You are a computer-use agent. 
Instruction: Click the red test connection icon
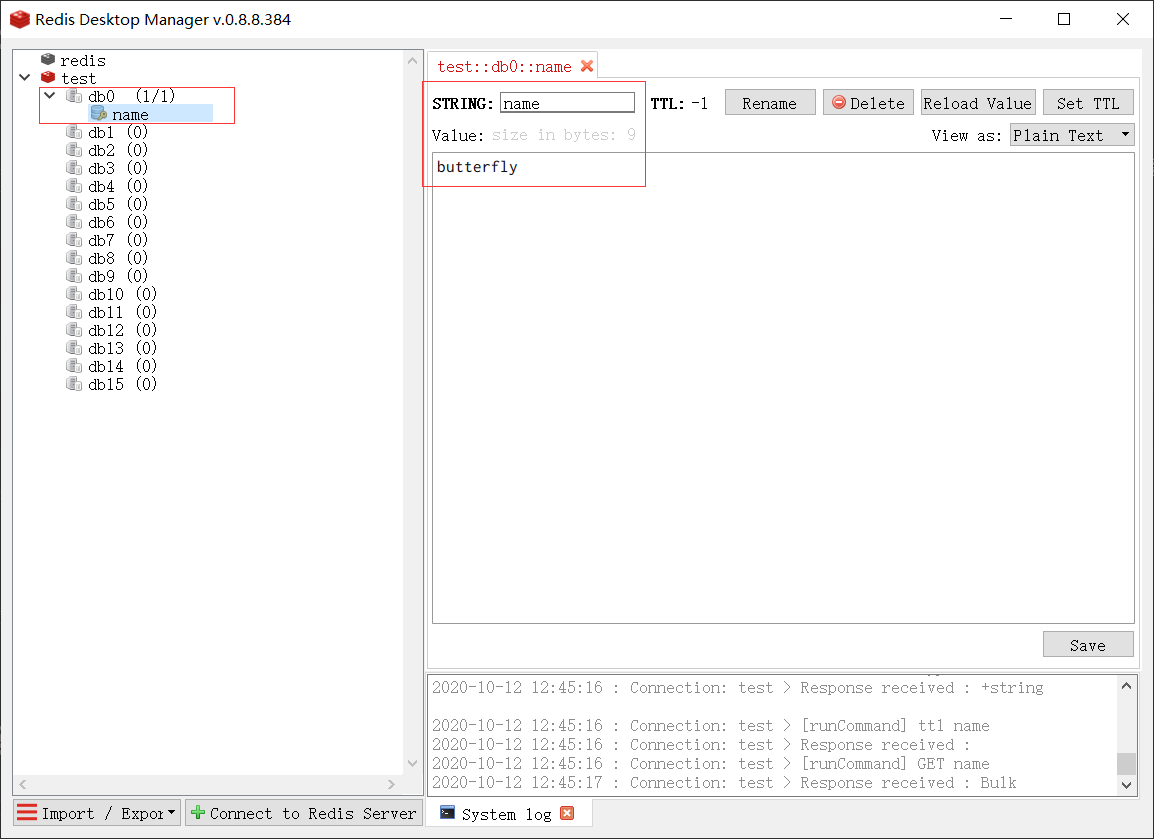[x=48, y=77]
